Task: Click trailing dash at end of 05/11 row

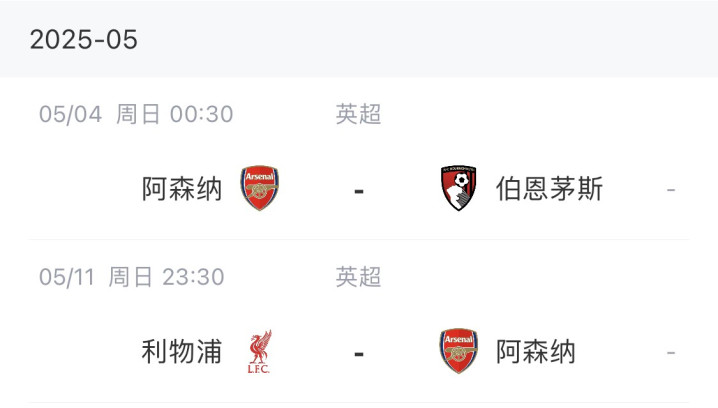Action: 671,353
